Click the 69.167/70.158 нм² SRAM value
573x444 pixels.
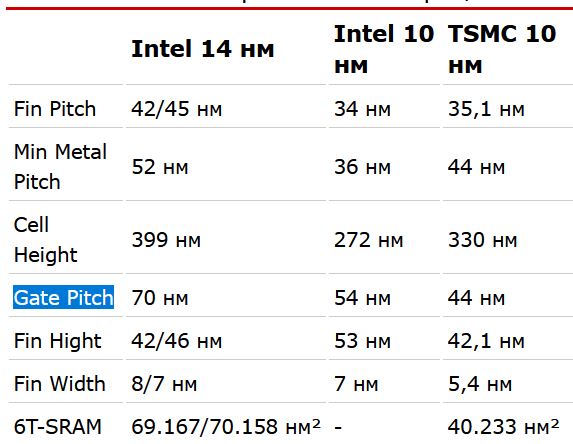coord(226,426)
